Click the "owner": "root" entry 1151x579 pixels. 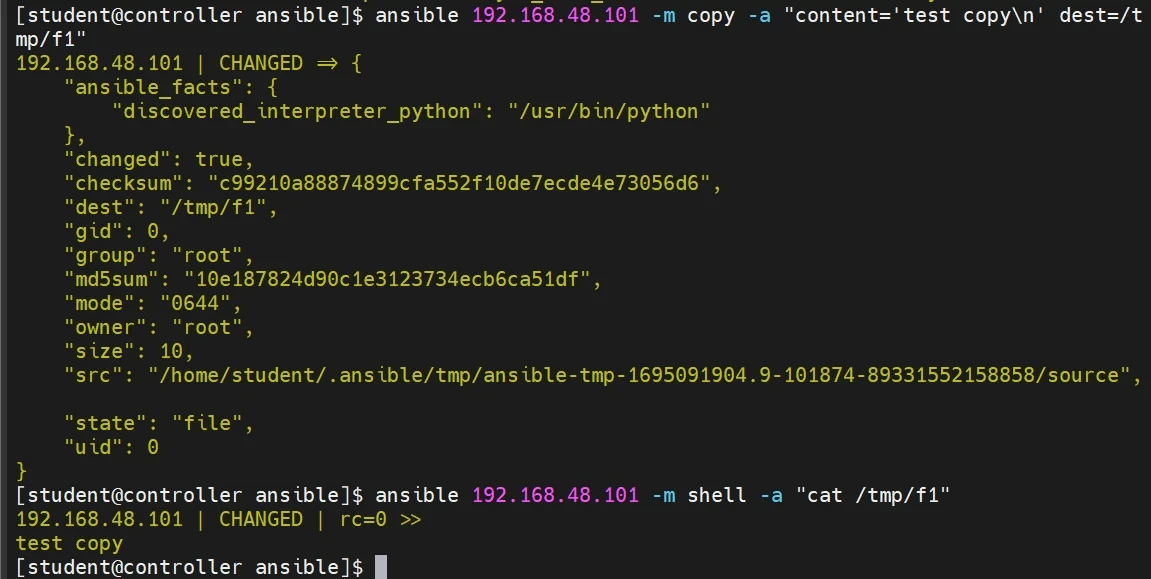point(159,327)
